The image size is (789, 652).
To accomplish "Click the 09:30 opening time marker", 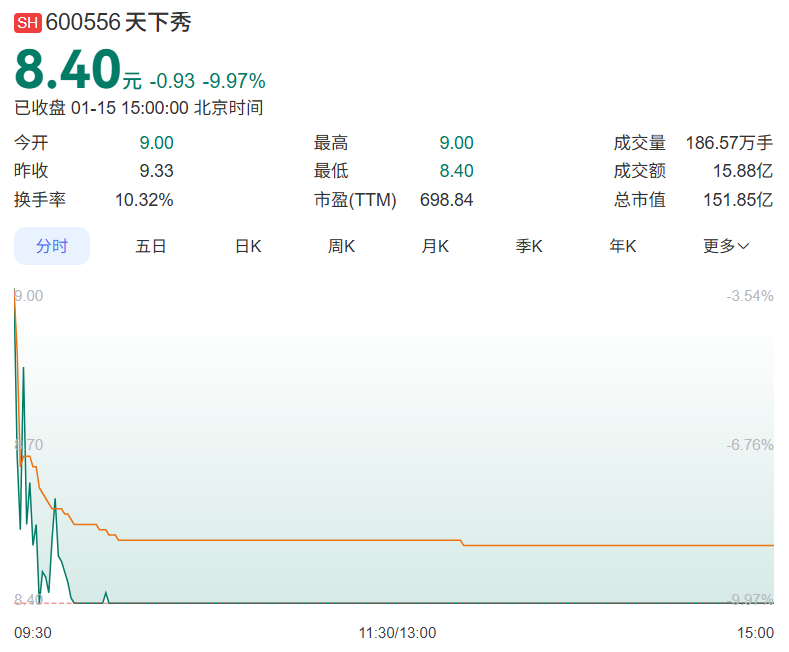I will (x=33, y=633).
